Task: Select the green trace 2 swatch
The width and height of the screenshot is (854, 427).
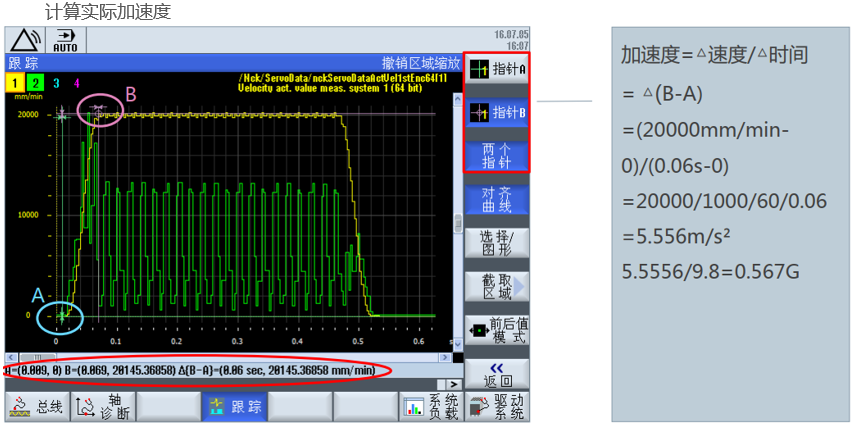Action: 35,83
